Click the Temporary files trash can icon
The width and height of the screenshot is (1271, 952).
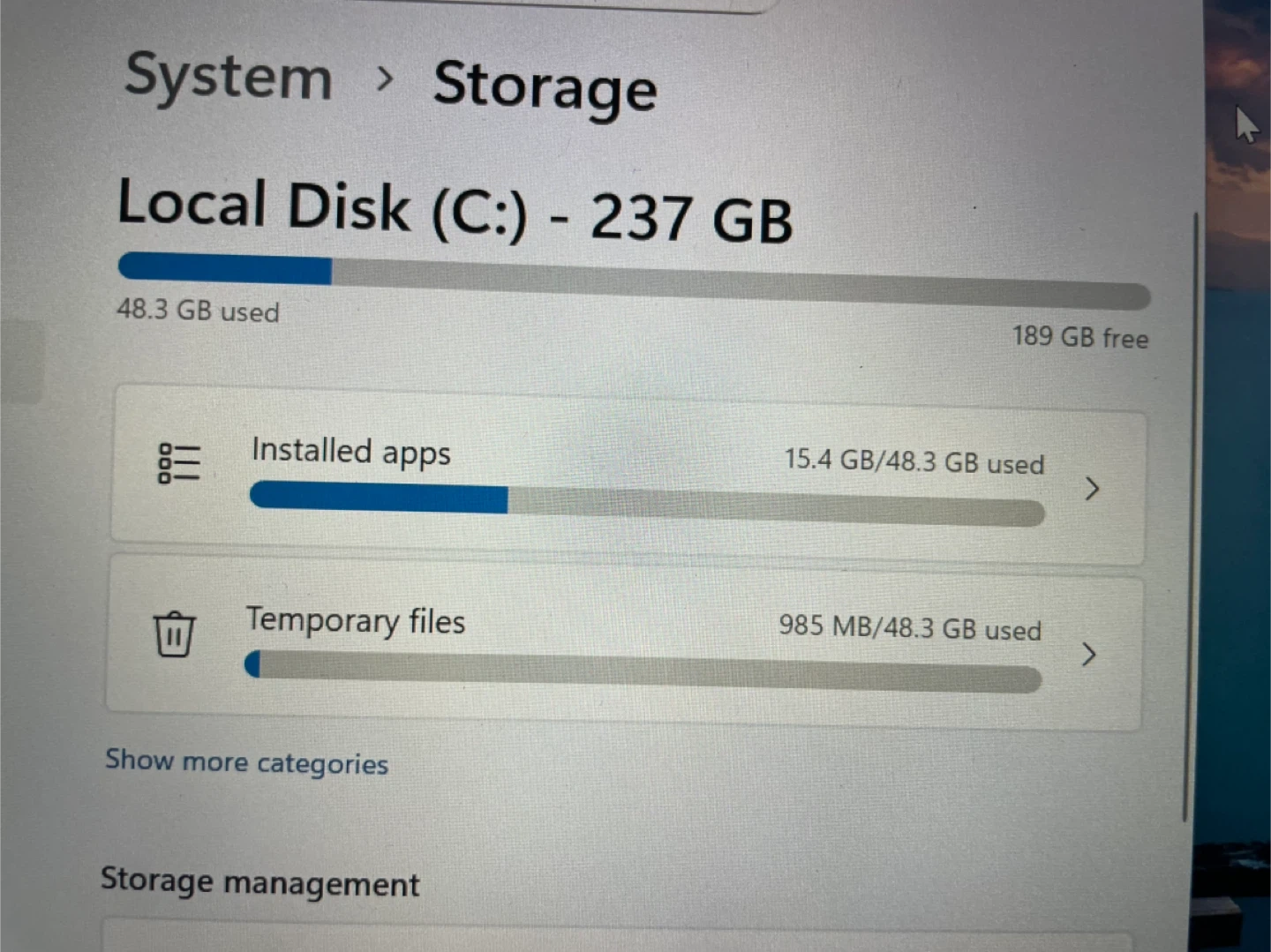pos(174,633)
